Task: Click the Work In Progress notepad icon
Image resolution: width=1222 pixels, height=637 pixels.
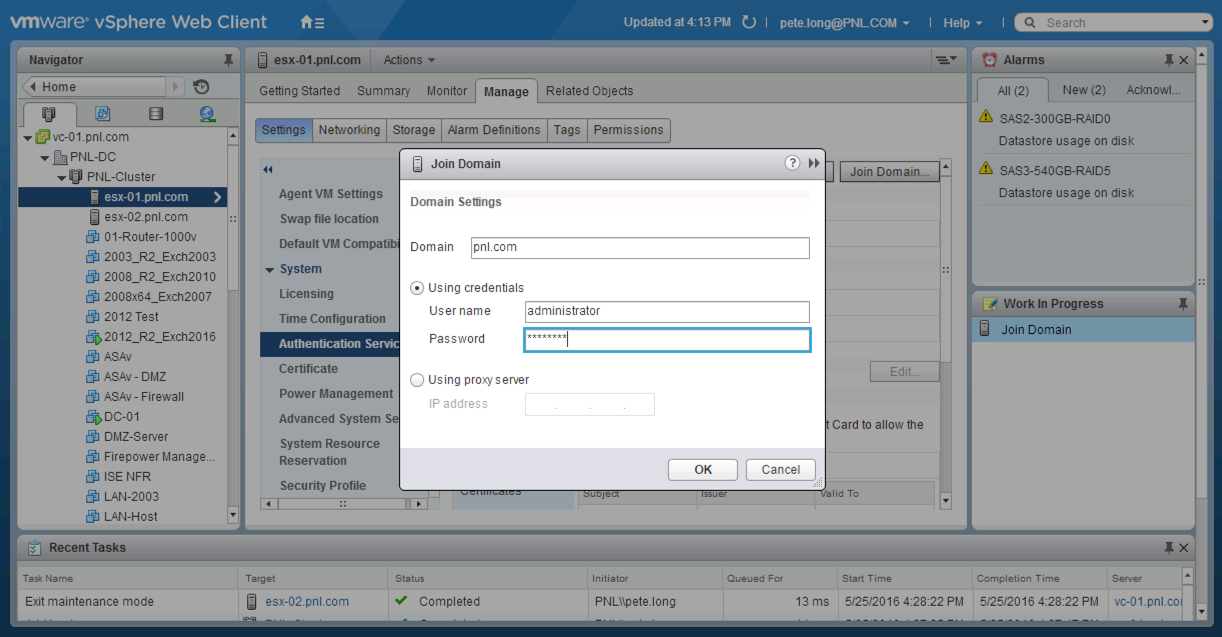Action: click(991, 304)
